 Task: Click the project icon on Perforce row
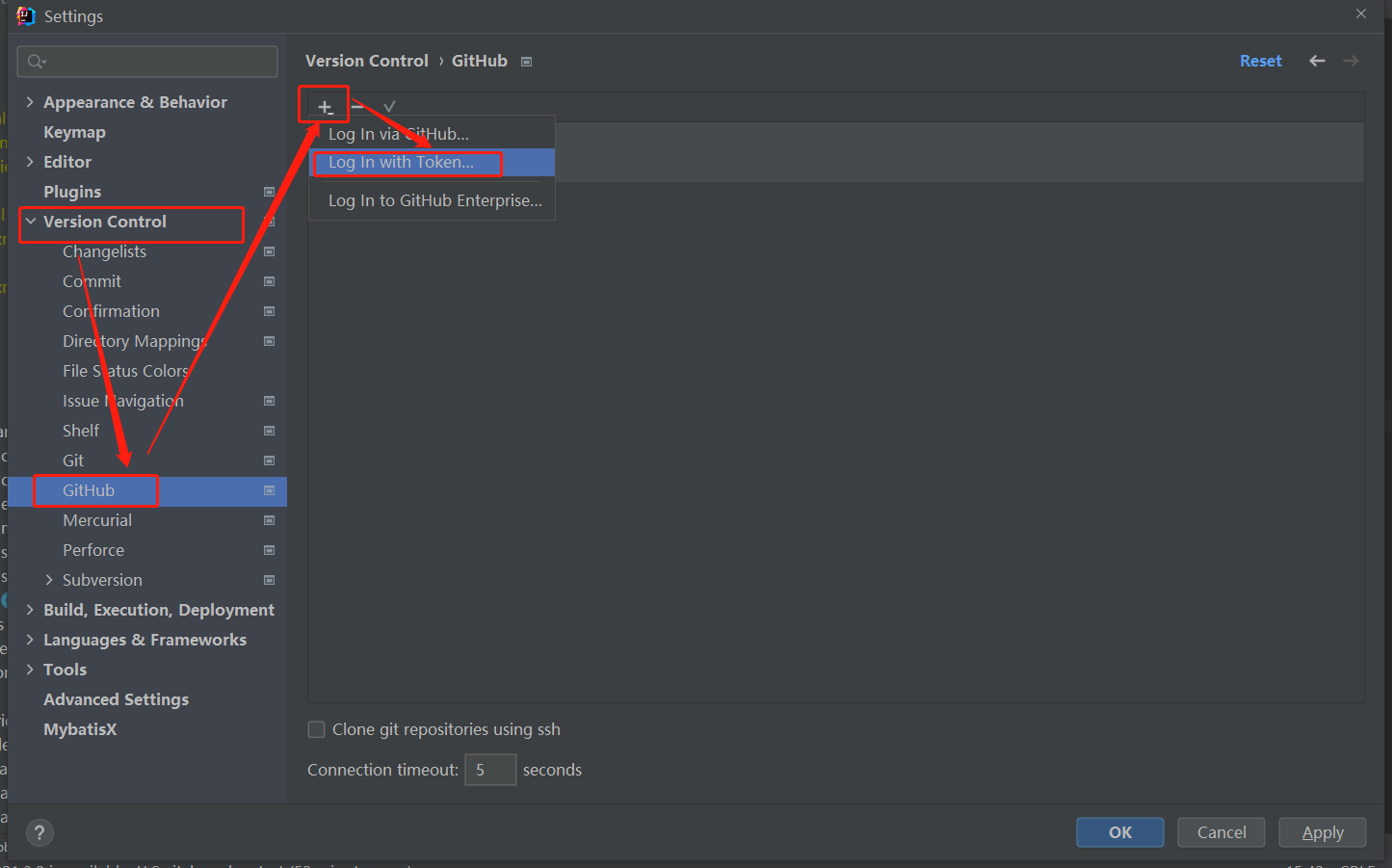pos(270,550)
